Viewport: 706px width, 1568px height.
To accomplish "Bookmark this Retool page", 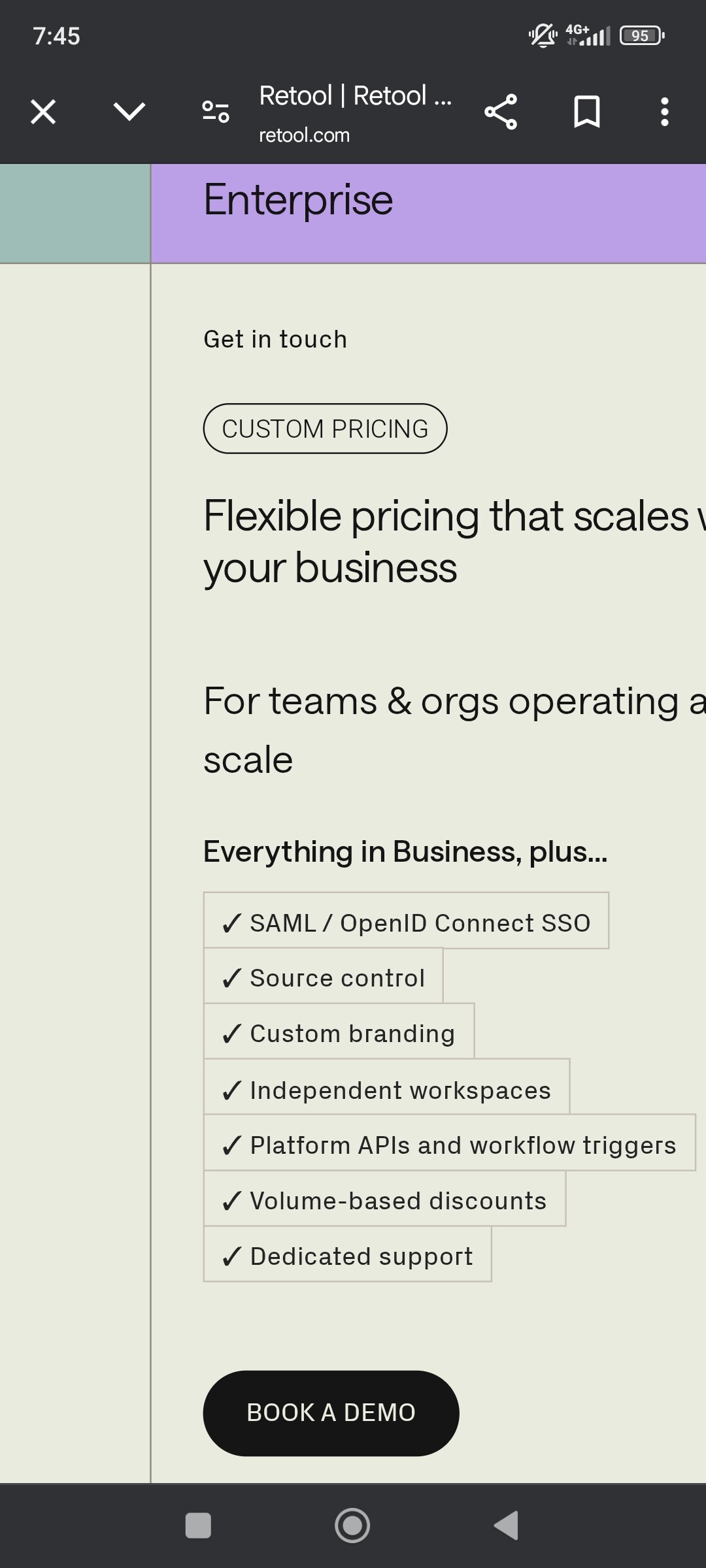I will tap(586, 112).
